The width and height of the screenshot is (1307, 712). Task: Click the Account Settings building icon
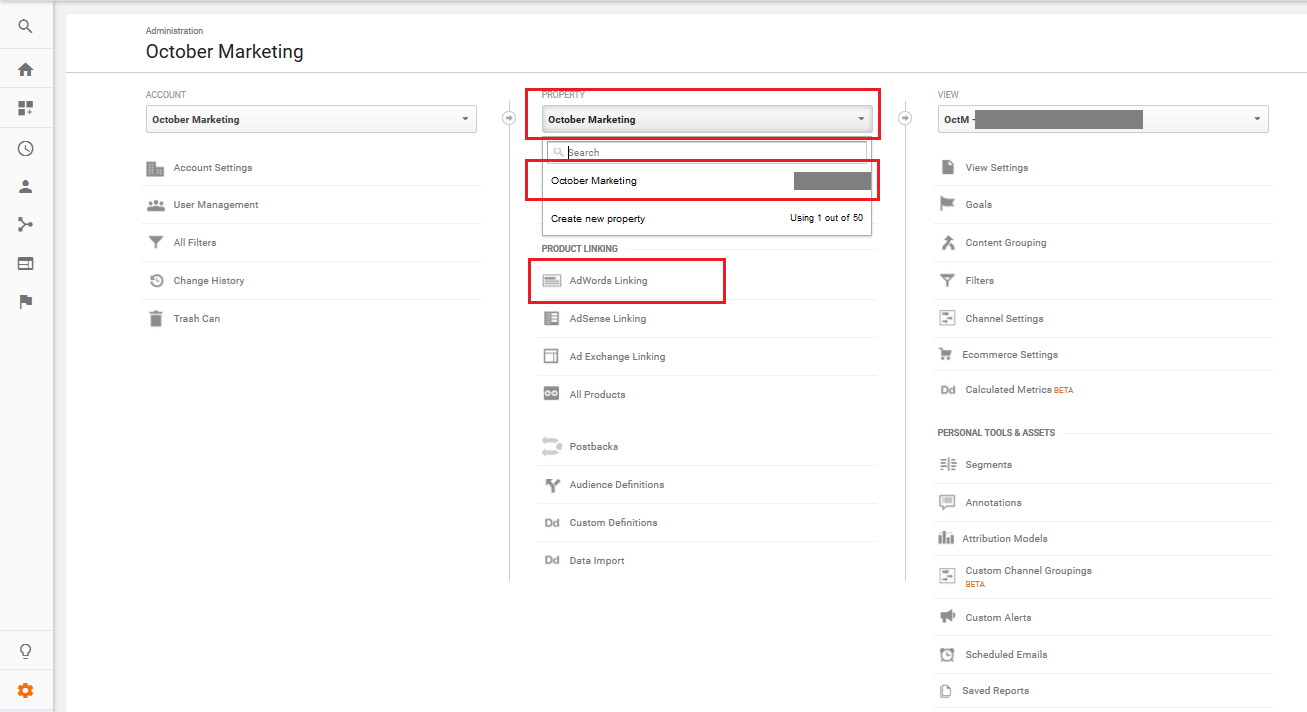[155, 168]
